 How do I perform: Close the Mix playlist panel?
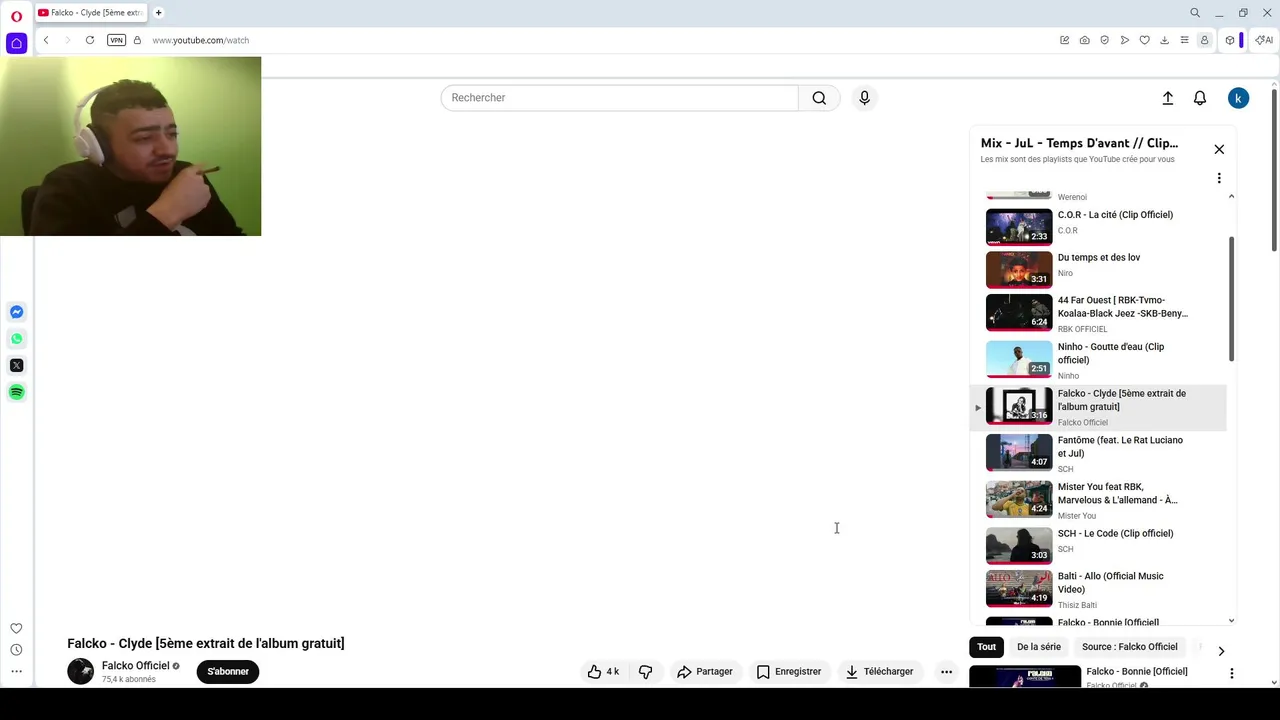1219,149
